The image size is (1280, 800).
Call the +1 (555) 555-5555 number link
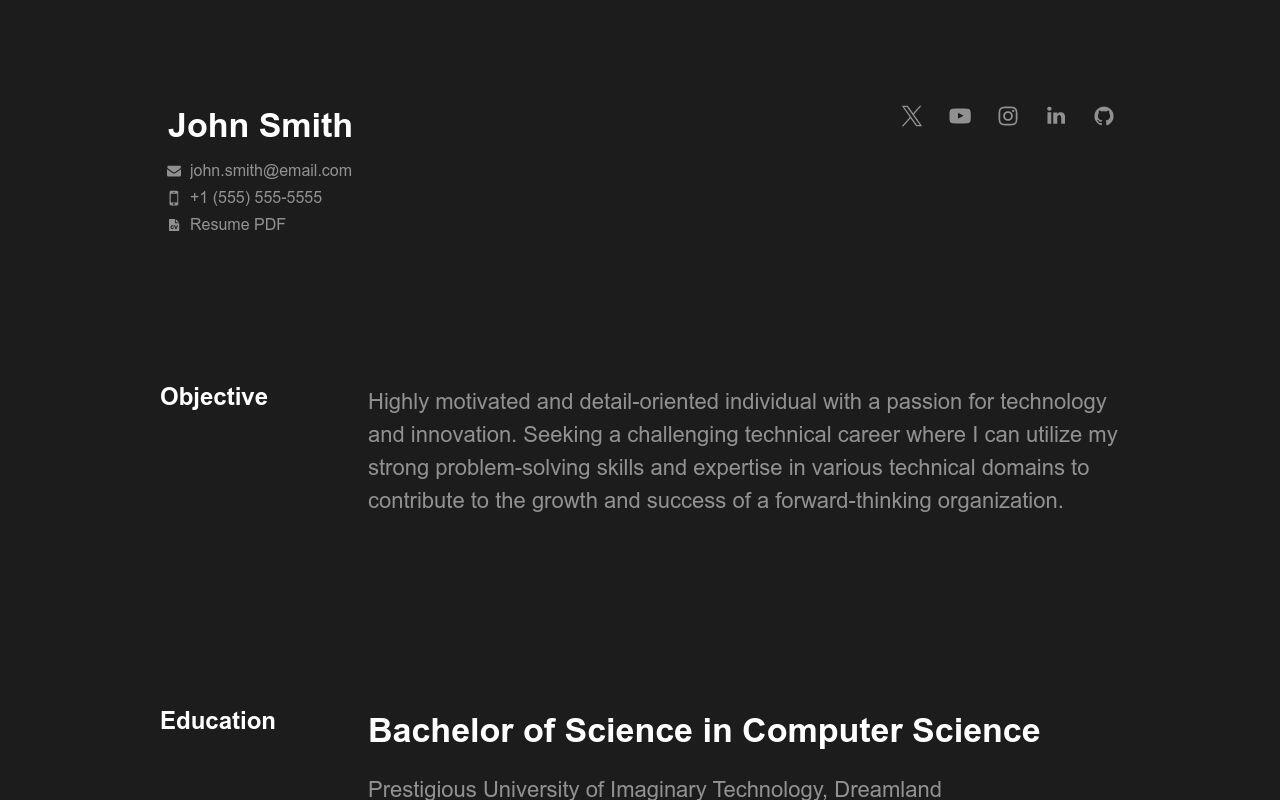(256, 198)
